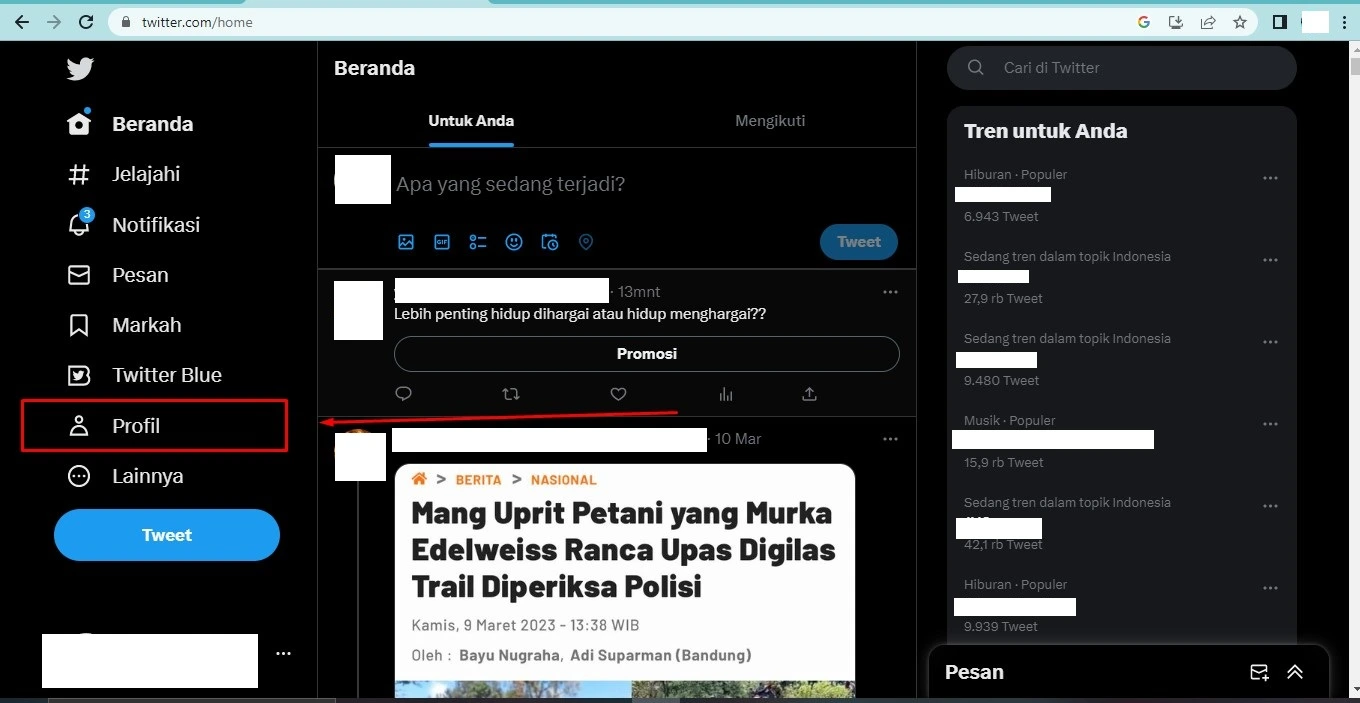Expand the Pesan drawer chevrons
Image resolution: width=1360 pixels, height=703 pixels.
coord(1295,673)
